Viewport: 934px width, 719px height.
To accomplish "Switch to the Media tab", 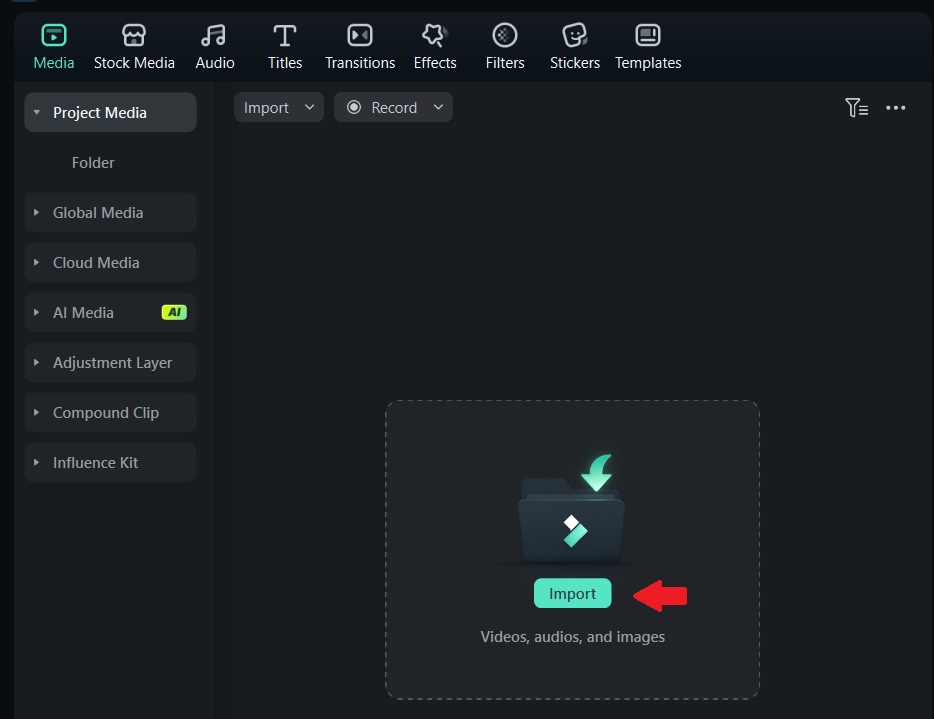I will point(54,46).
